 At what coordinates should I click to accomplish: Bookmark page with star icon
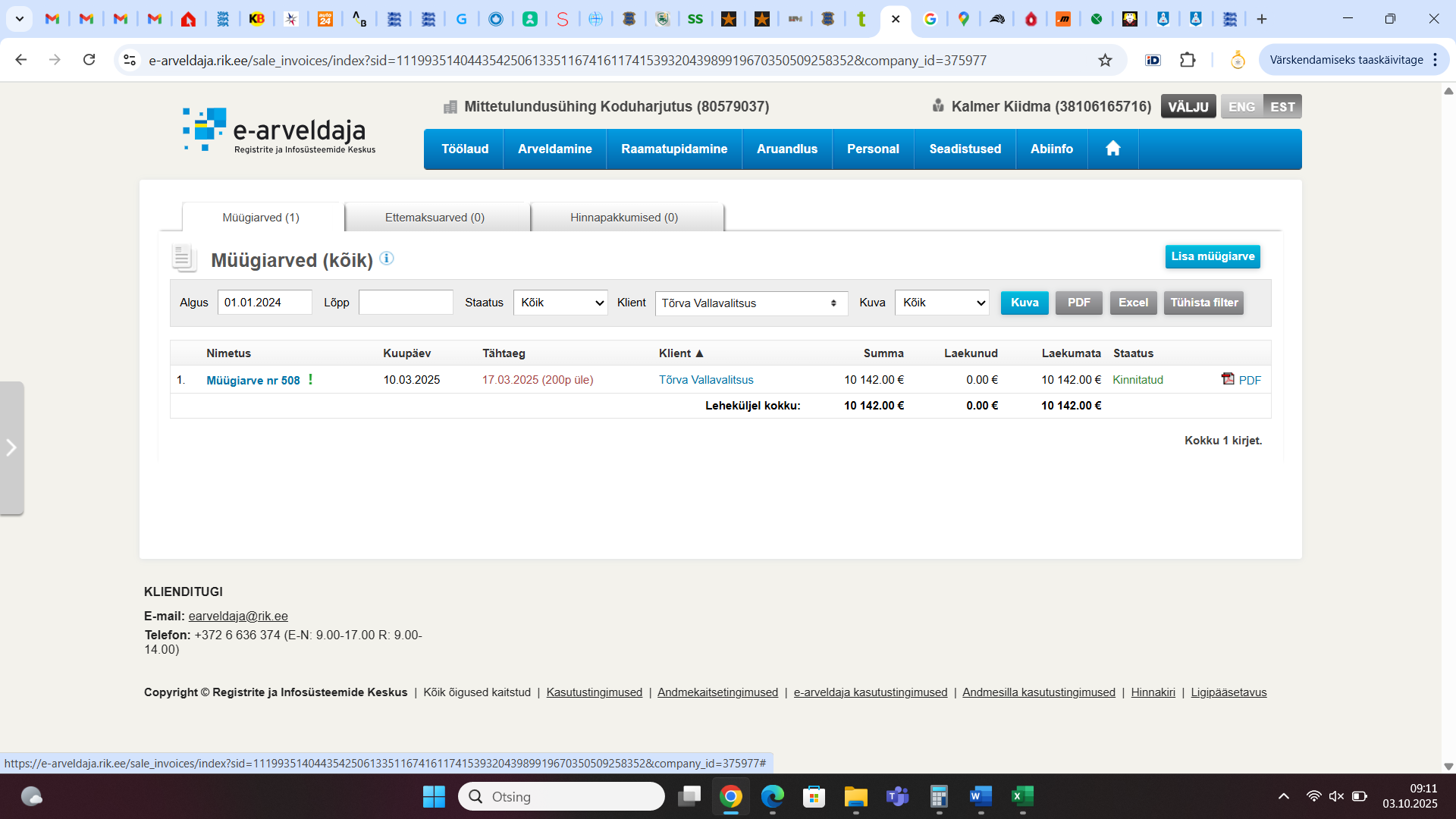[x=1105, y=60]
